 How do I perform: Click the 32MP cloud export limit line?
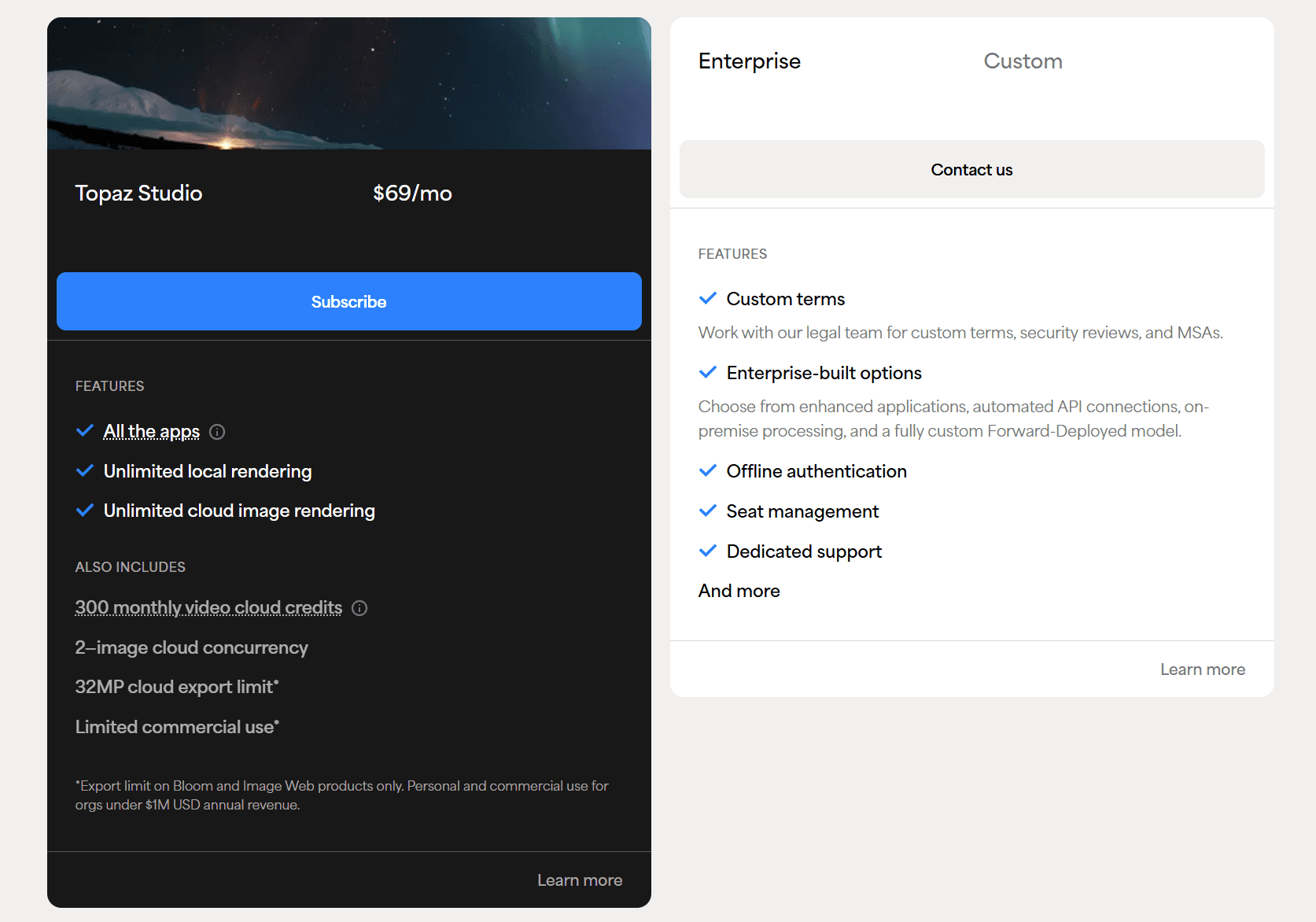click(177, 687)
